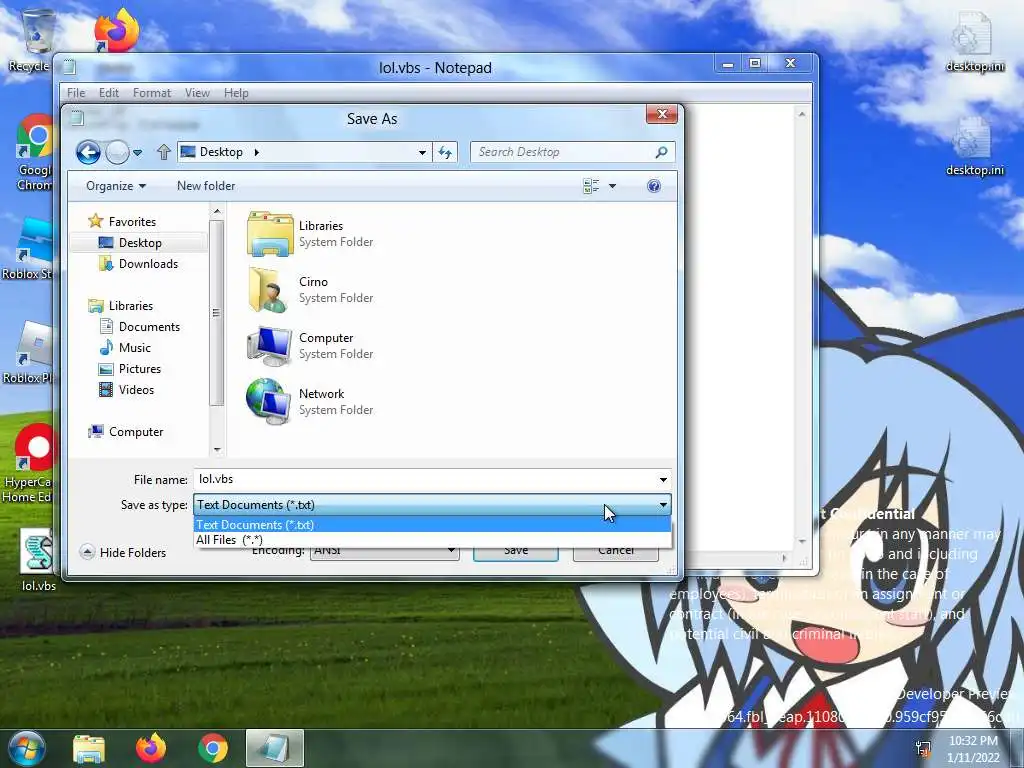Click Hide Folders button
The image size is (1024, 768).
tap(123, 552)
